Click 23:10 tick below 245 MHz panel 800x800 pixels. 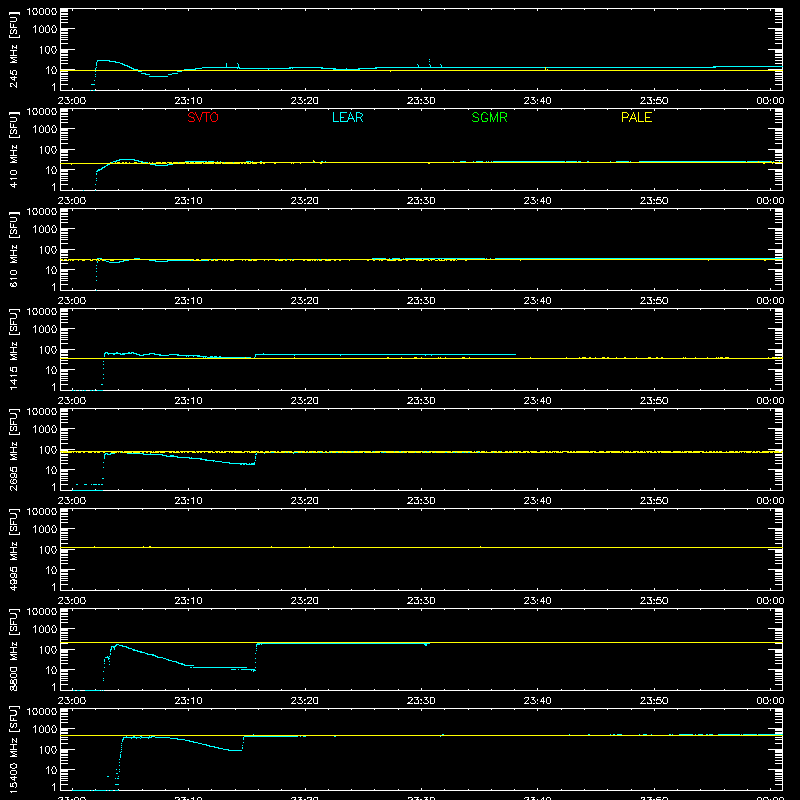[188, 101]
